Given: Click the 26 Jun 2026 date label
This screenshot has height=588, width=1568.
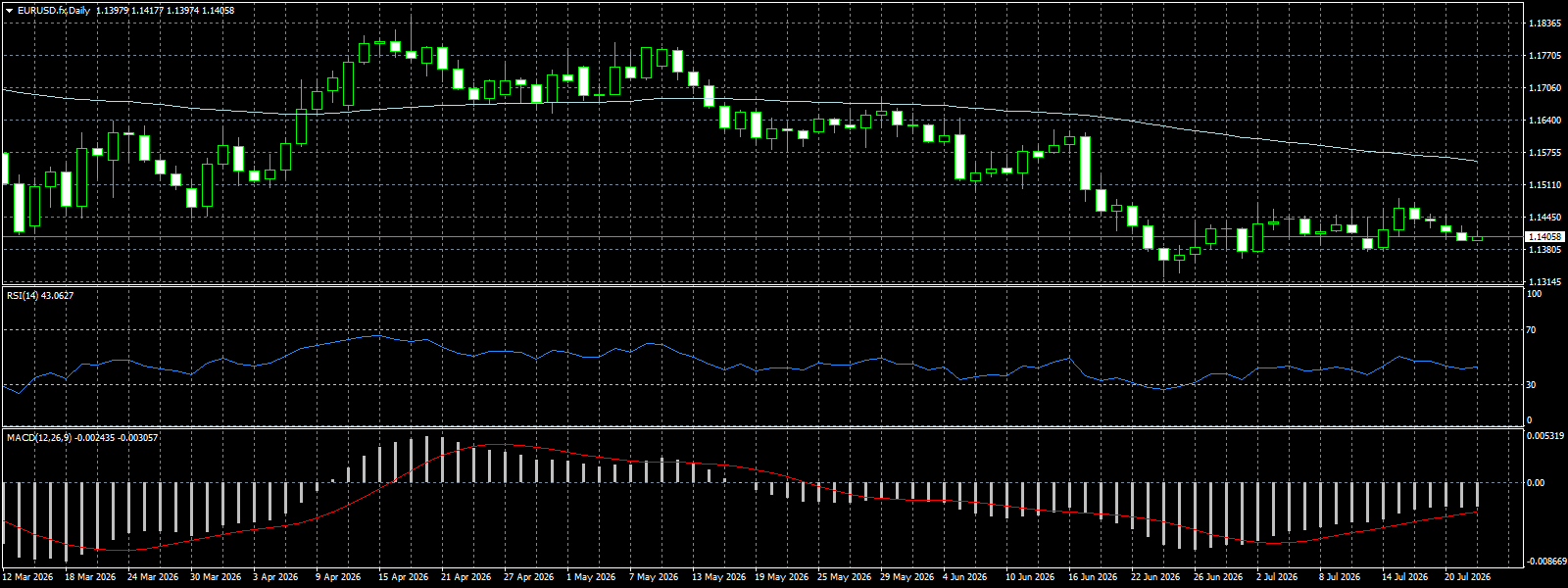Looking at the screenshot, I should (x=1219, y=577).
